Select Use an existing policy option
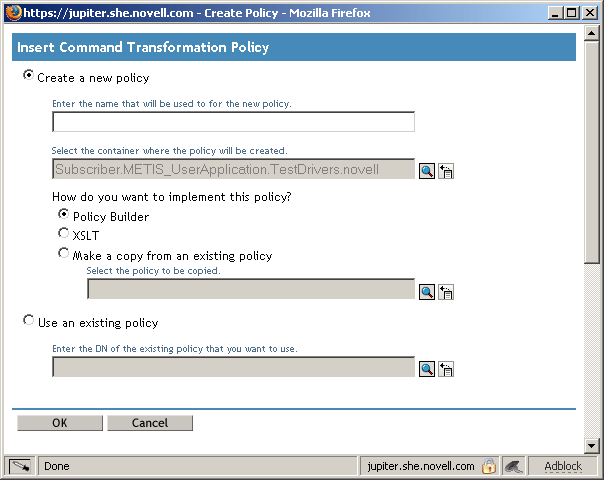The image size is (604, 480). (28, 322)
